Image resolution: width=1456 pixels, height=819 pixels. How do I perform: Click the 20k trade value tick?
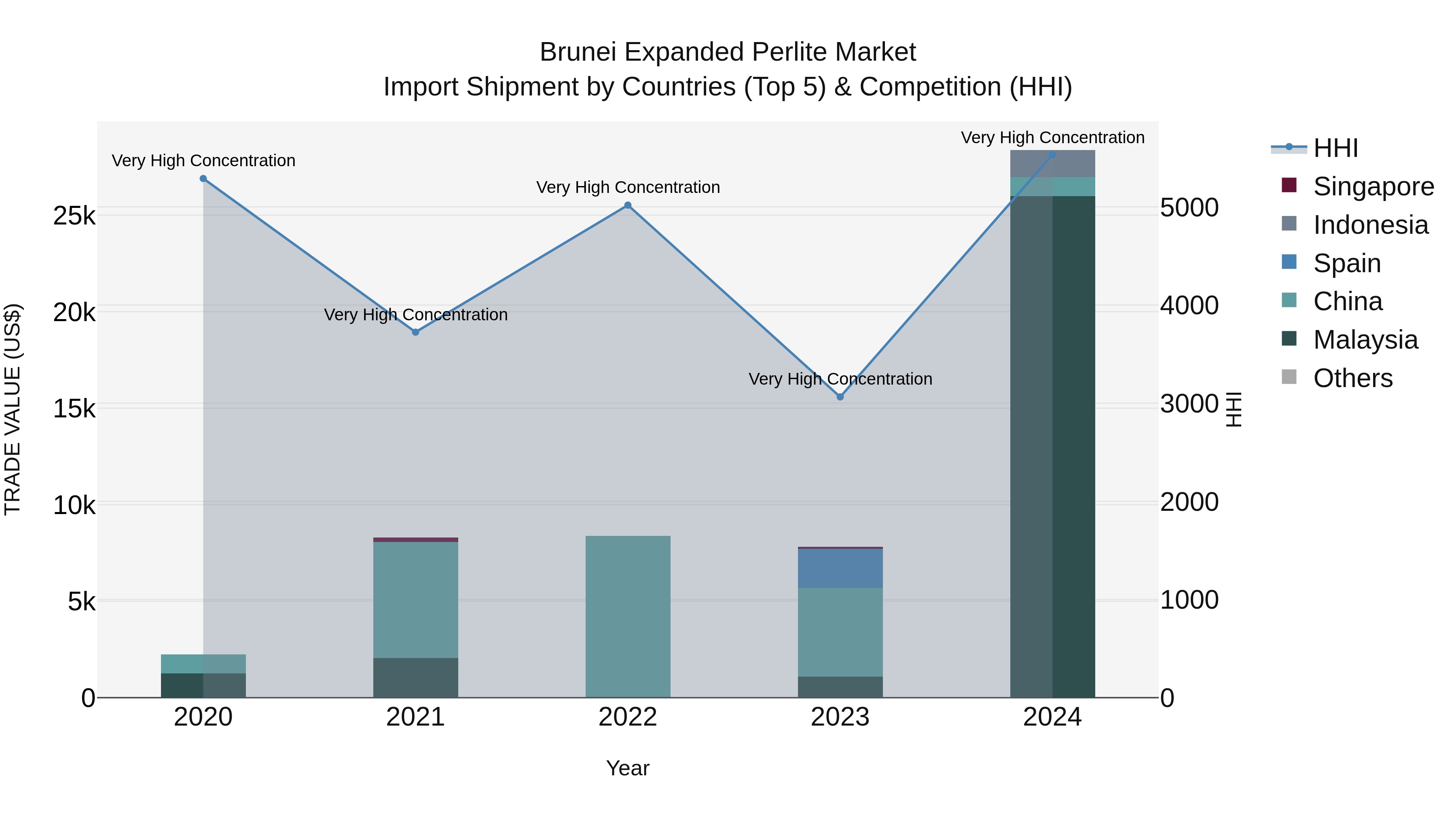74,313
